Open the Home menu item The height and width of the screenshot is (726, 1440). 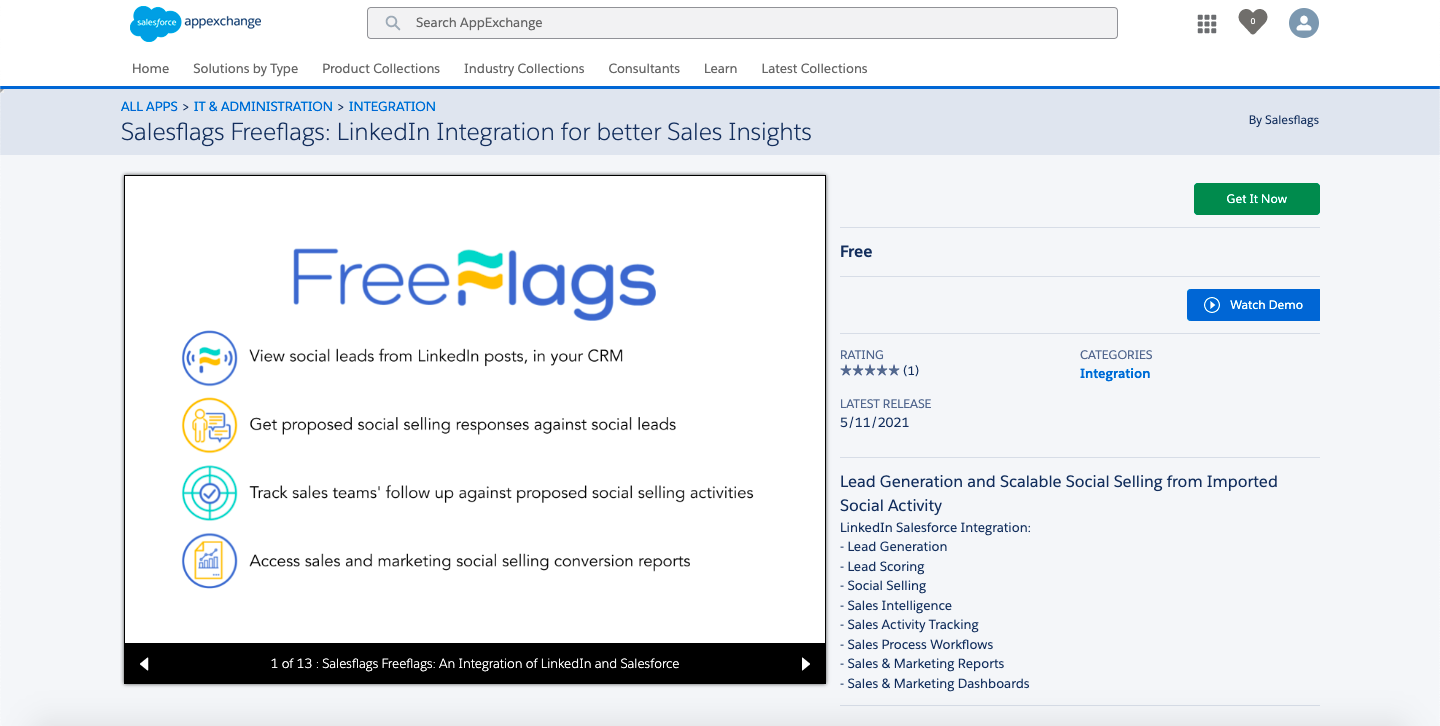pos(150,69)
